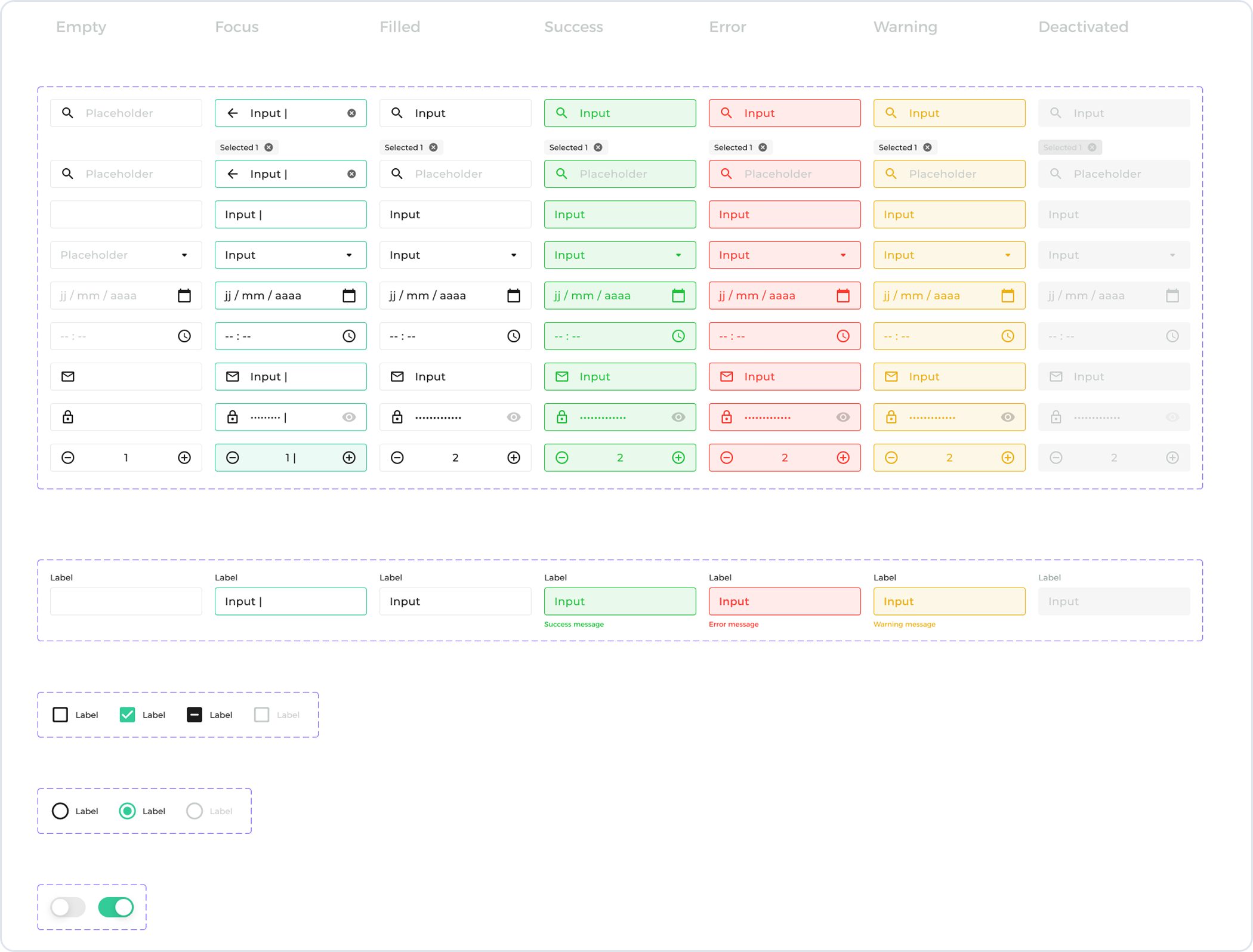Show password with eye icon in the Warning password field
This screenshot has width=1253, height=952.
tap(1008, 417)
